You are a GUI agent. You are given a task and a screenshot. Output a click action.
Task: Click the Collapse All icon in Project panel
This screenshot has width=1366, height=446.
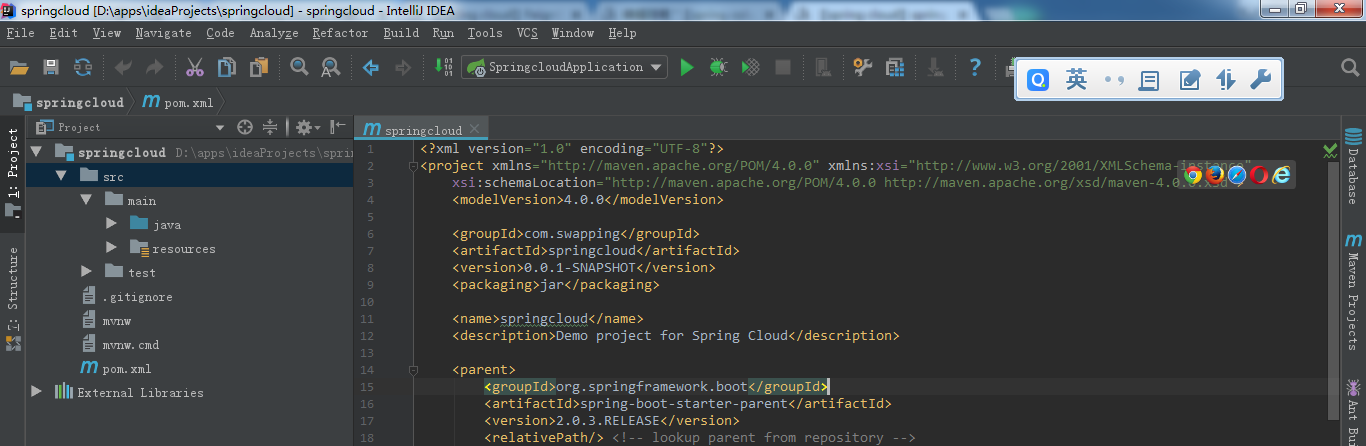click(270, 127)
